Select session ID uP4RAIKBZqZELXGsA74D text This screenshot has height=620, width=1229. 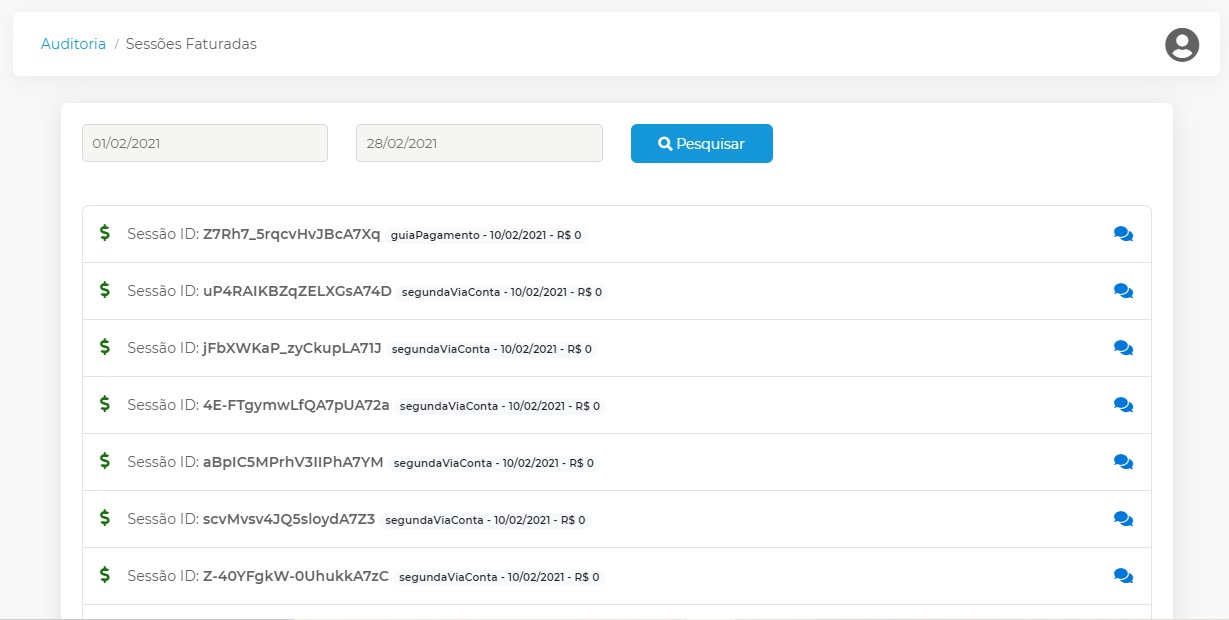point(297,291)
